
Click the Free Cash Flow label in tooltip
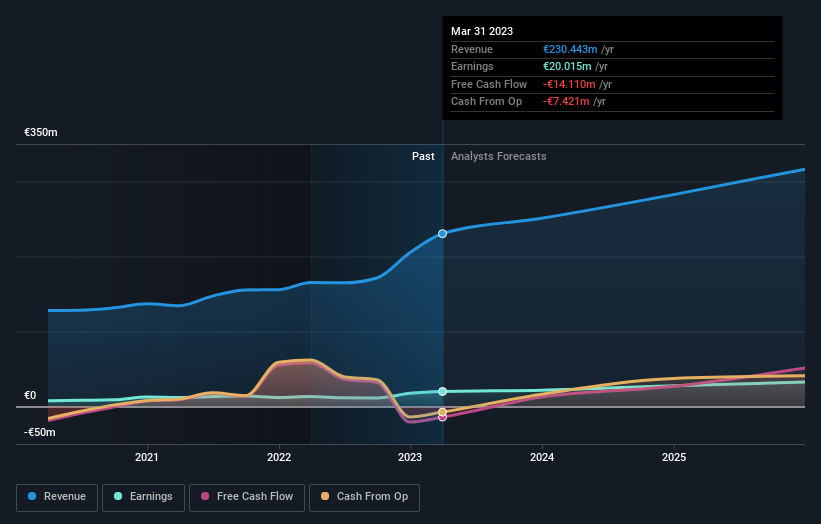[489, 84]
